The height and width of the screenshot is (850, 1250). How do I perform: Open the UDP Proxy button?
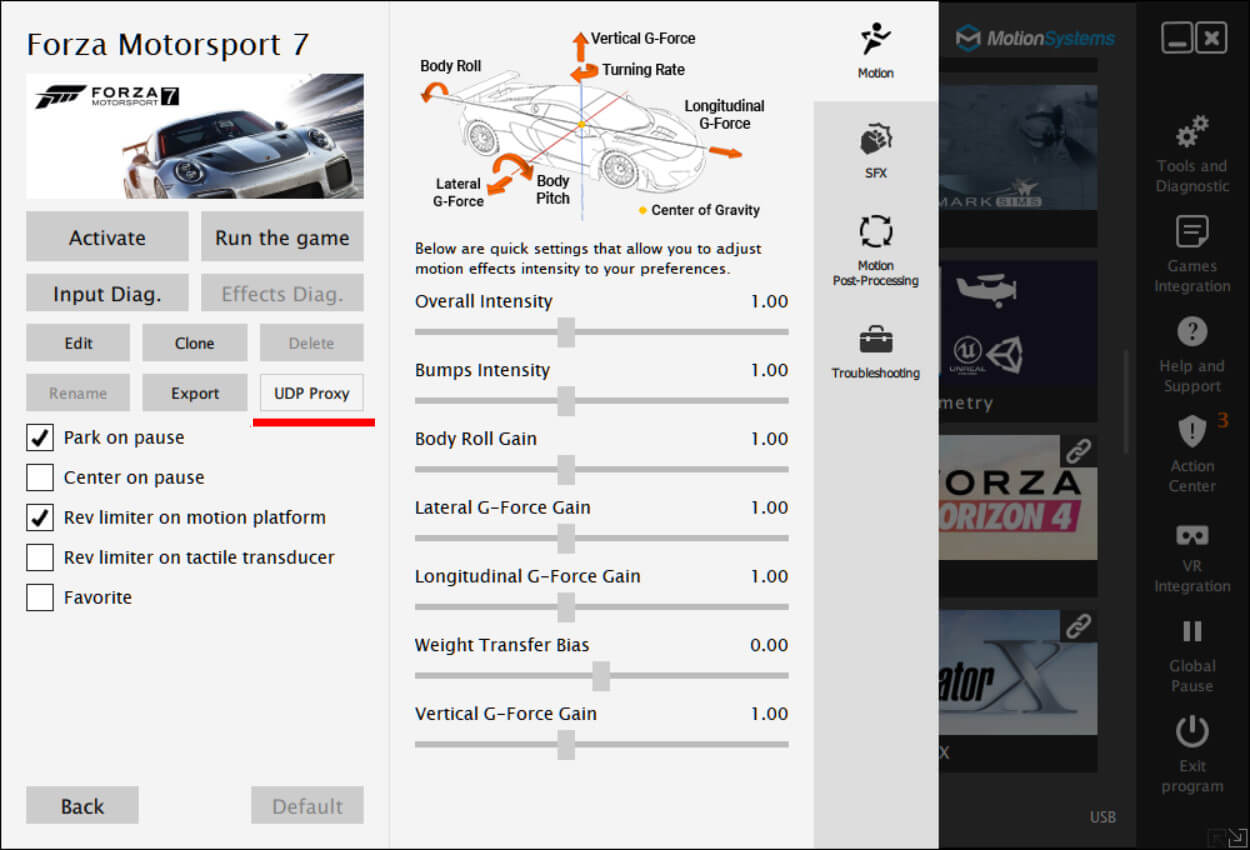[x=312, y=393]
